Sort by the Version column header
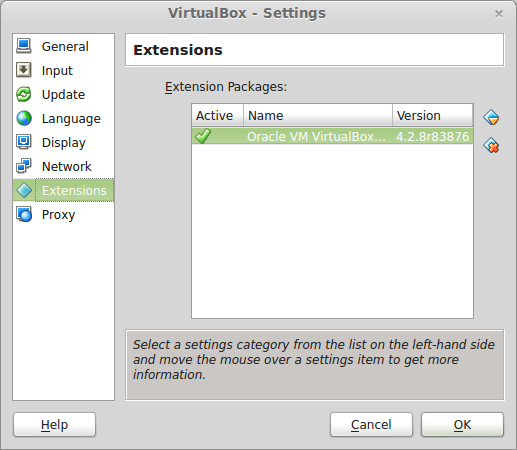Viewport: 517px width, 450px height. click(x=433, y=115)
